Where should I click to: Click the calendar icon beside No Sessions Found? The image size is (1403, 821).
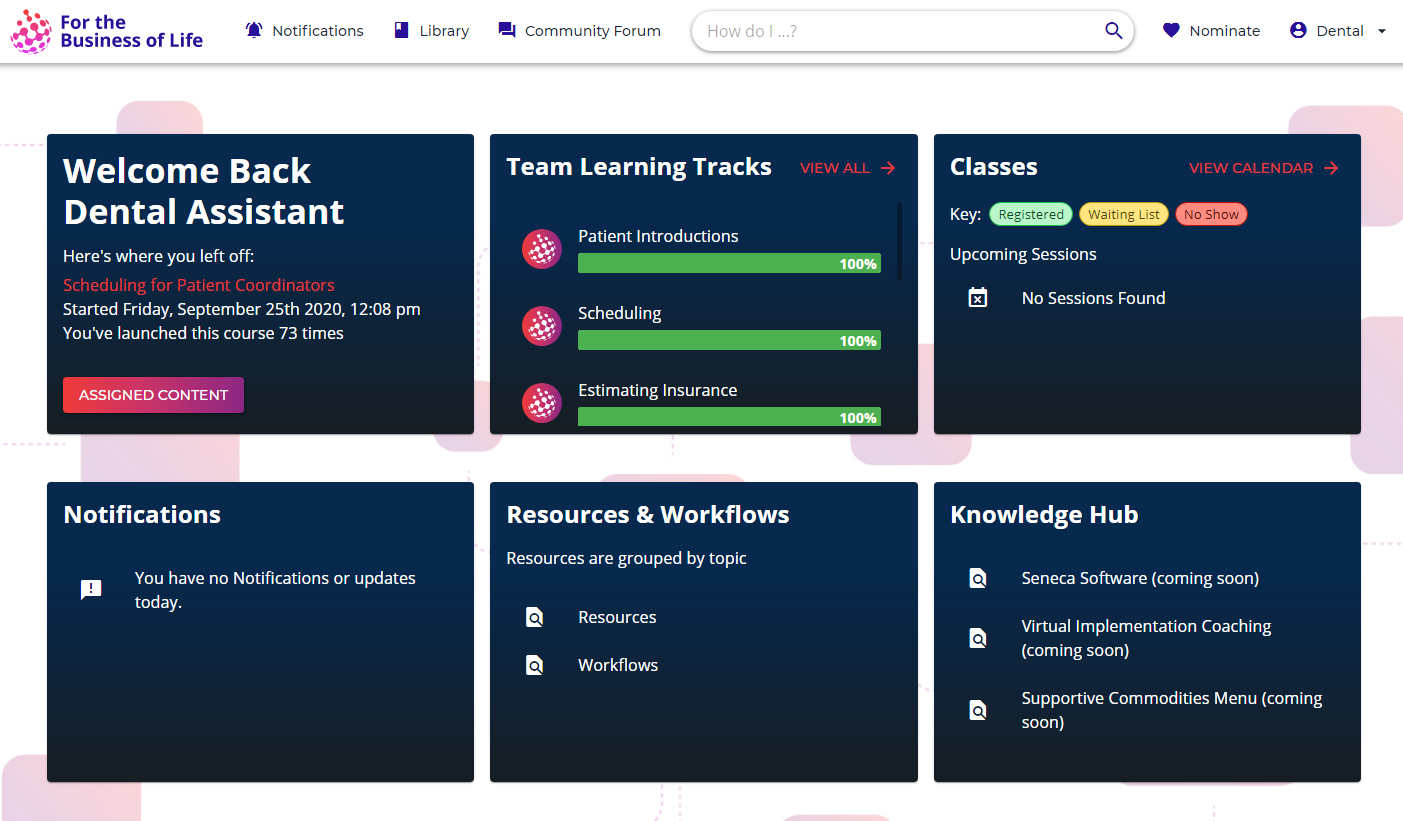[x=978, y=297]
